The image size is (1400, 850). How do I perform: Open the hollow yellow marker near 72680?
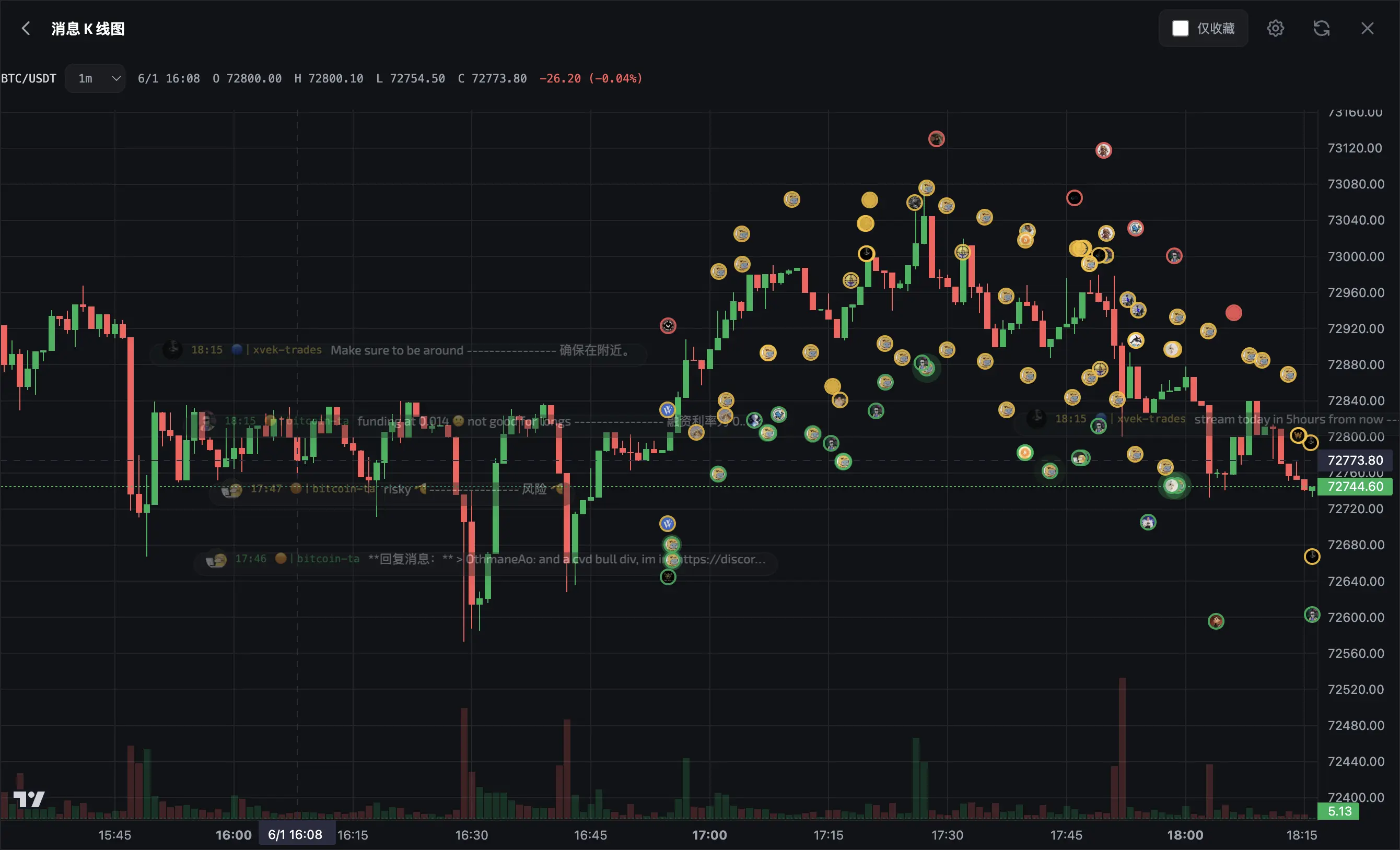[1311, 557]
